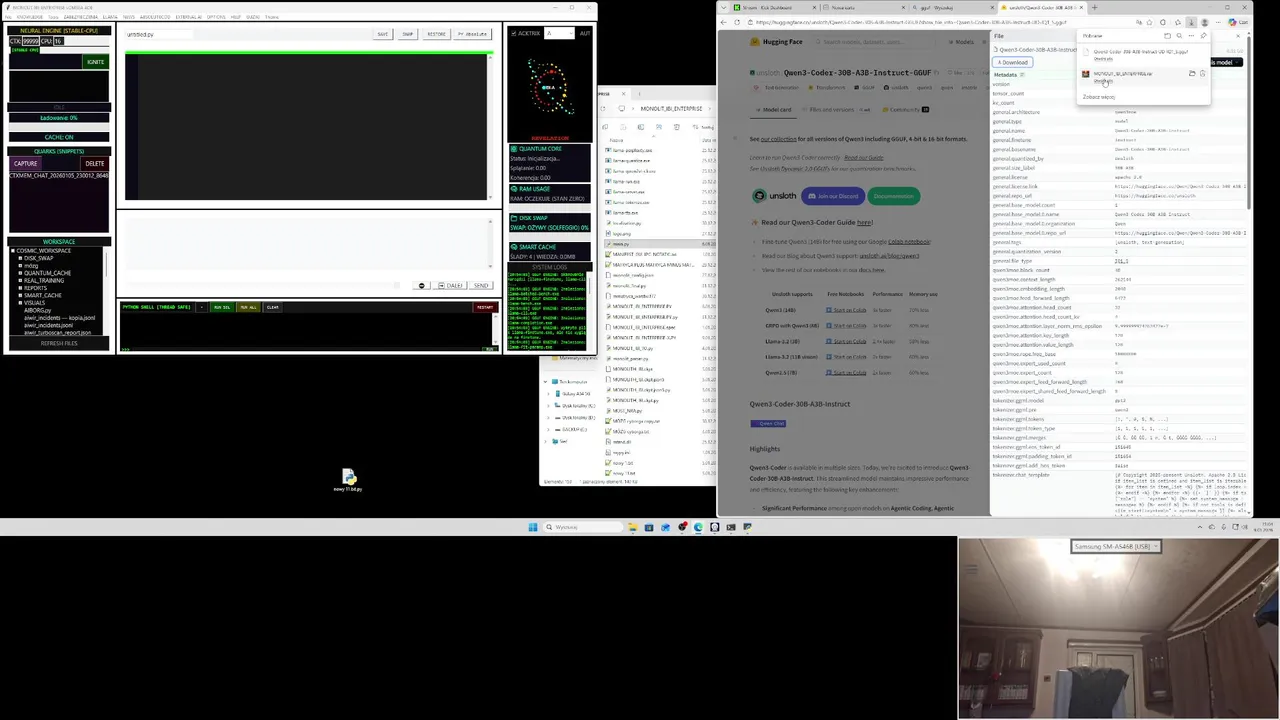Image resolution: width=1280 pixels, height=720 pixels.
Task: Expand the REAL_TRAINING folder node
Action: click(x=20, y=280)
